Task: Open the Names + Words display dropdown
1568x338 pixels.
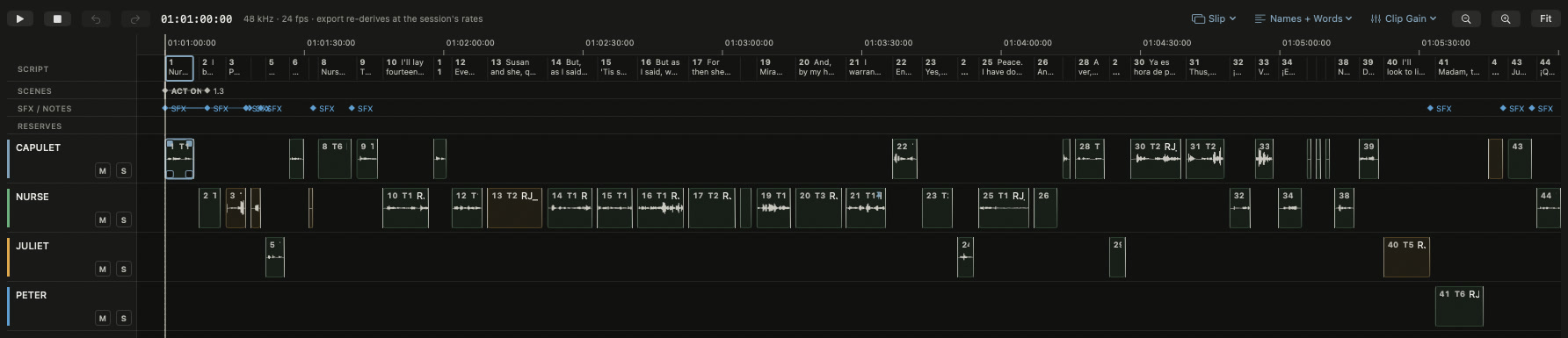Action: pos(1303,18)
